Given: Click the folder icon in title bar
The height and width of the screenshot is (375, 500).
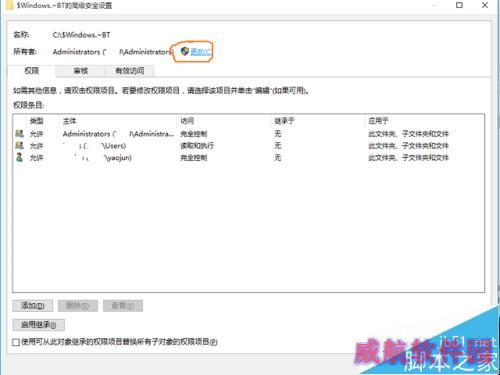Looking at the screenshot, I should [10, 5].
